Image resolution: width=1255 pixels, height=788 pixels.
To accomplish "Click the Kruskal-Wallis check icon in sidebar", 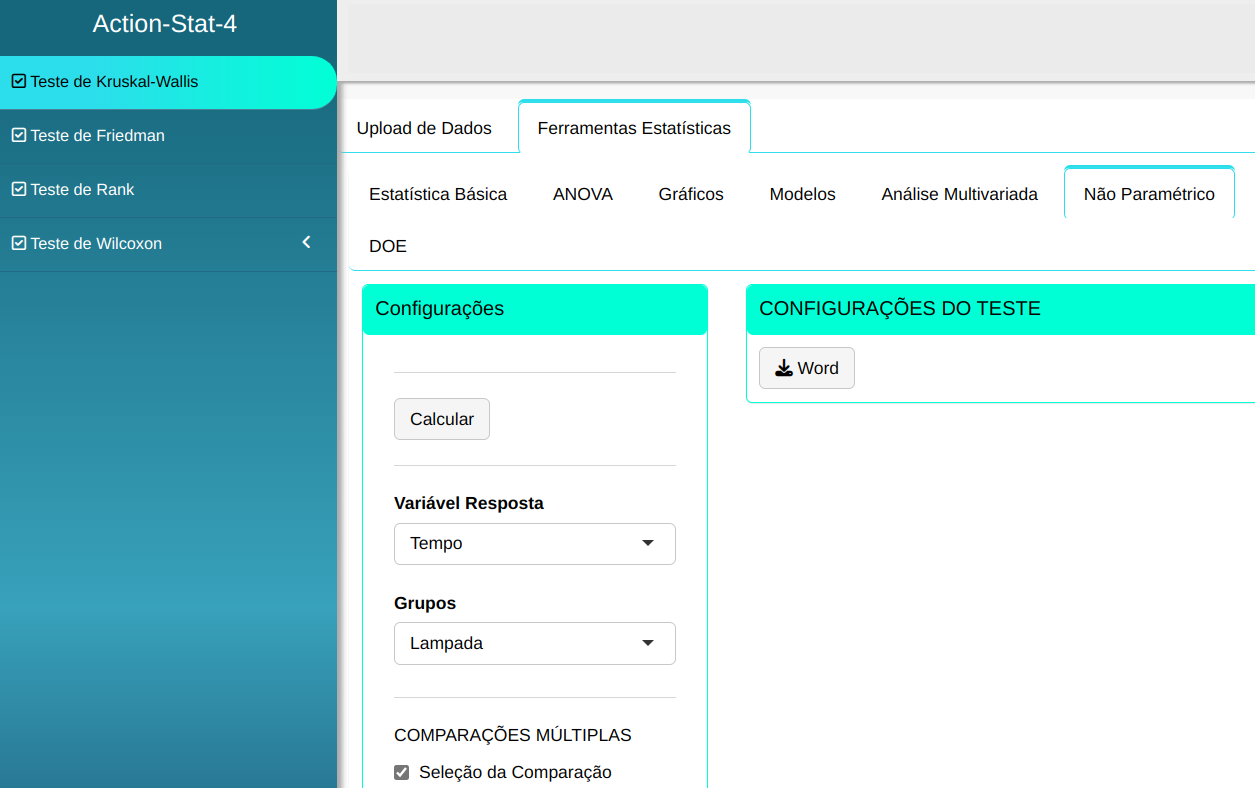I will pyautogui.click(x=18, y=82).
